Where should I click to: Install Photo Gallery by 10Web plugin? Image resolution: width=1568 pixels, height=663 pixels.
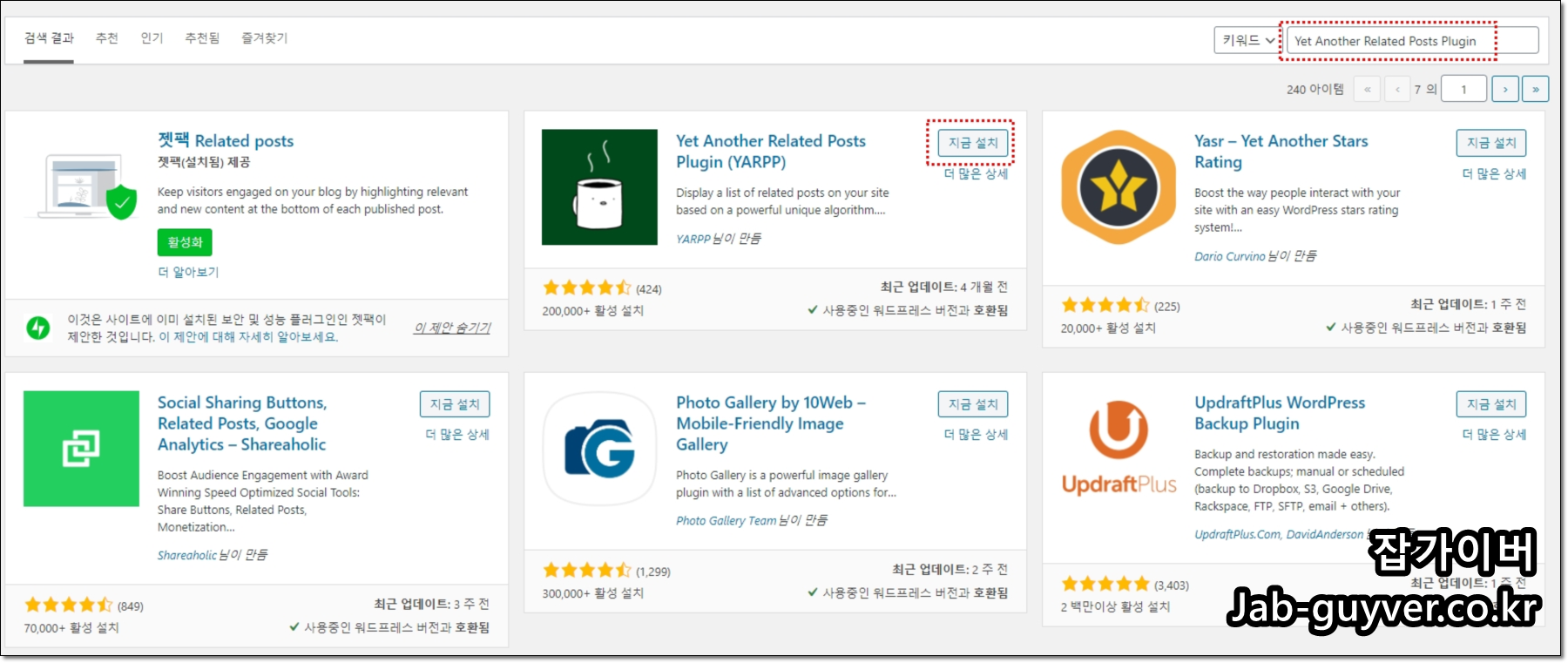(973, 404)
